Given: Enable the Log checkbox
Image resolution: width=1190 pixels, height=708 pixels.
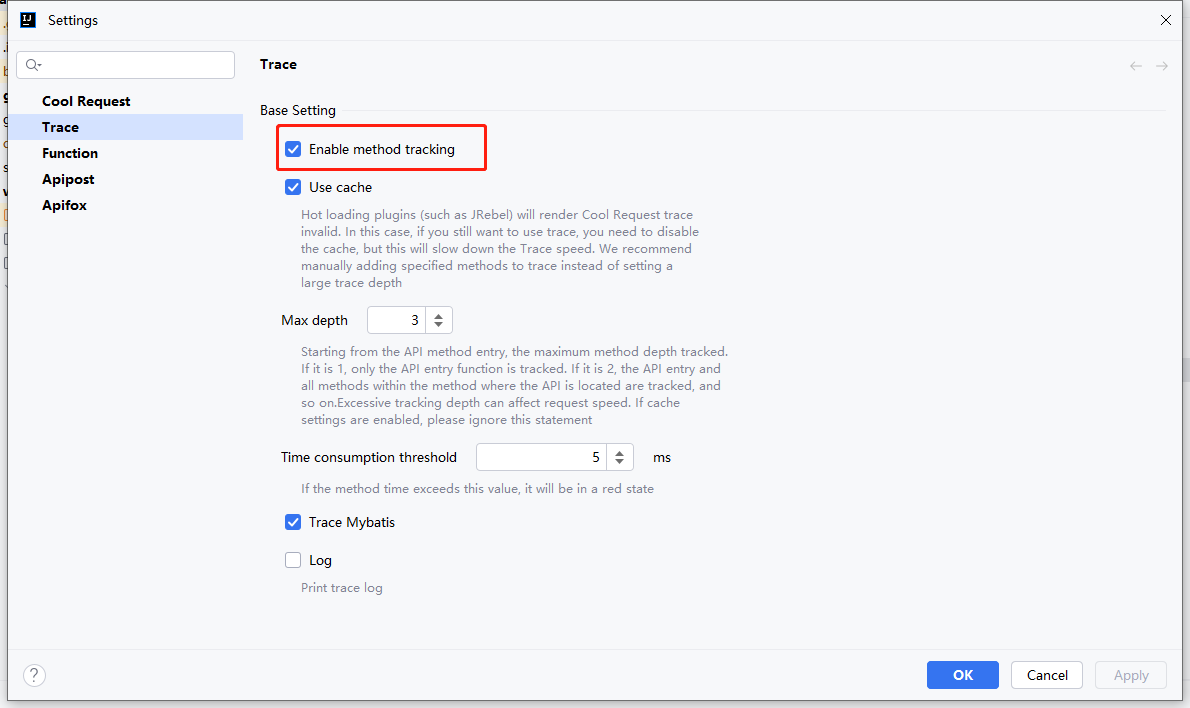Looking at the screenshot, I should (x=293, y=560).
